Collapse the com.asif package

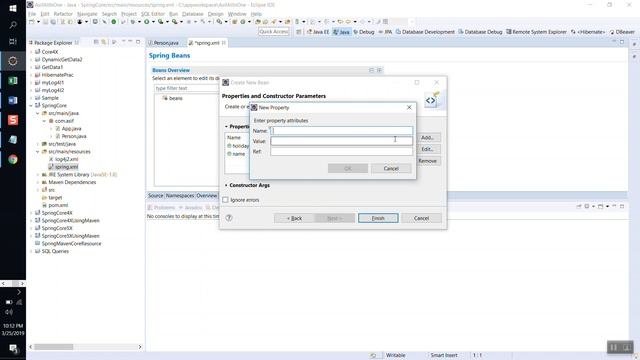click(x=44, y=121)
